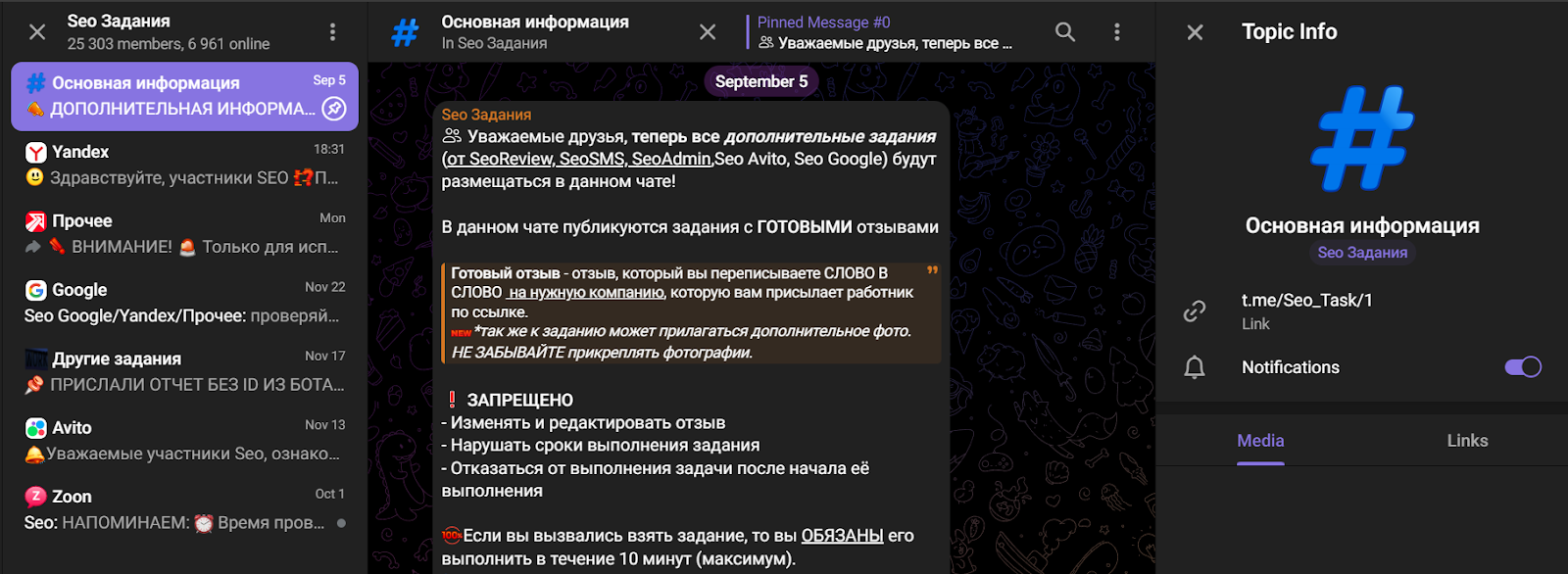Click the Avito colored dots icon
1568x574 pixels.
pyautogui.click(x=36, y=428)
